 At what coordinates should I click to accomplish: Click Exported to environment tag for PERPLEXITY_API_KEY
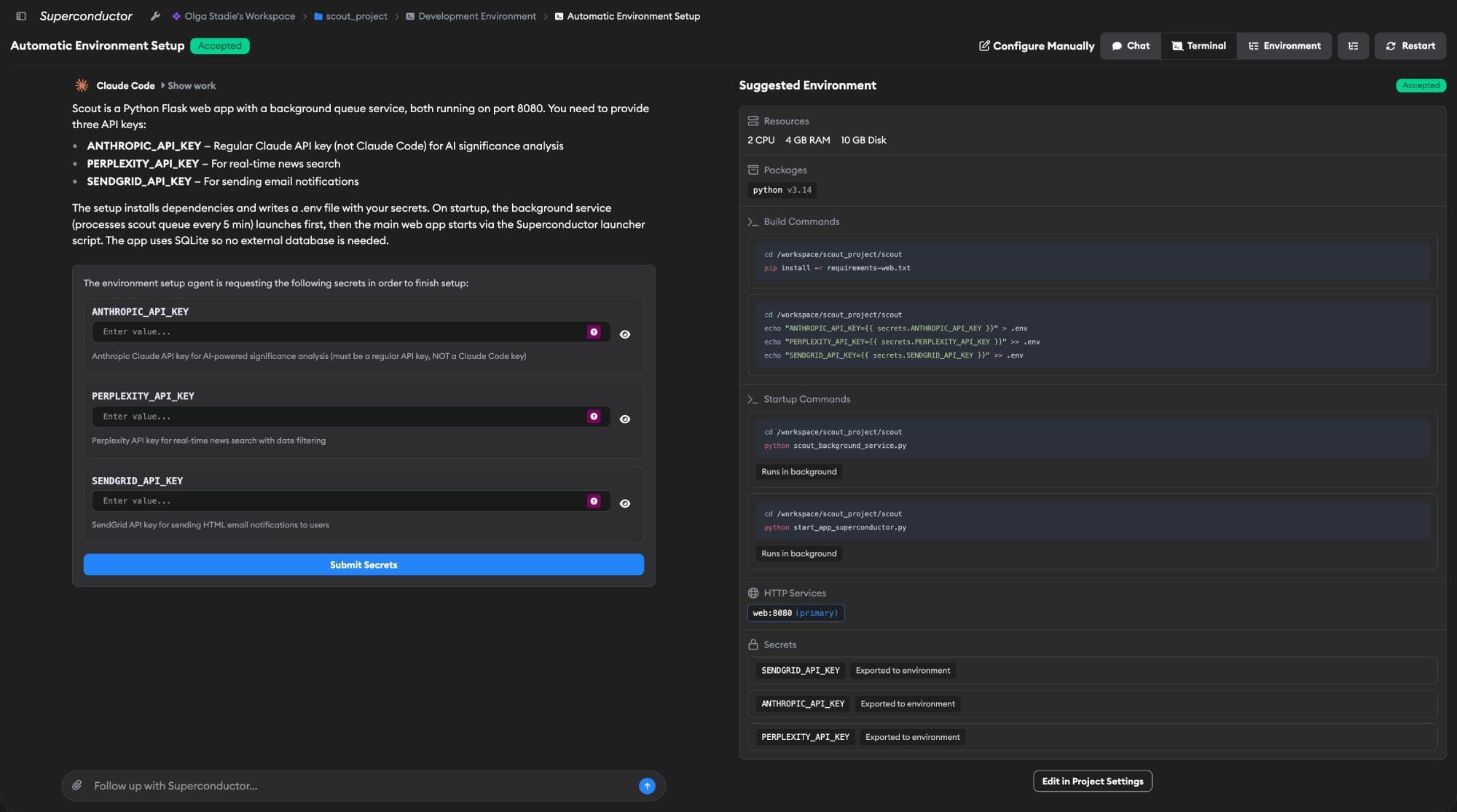pyautogui.click(x=912, y=737)
